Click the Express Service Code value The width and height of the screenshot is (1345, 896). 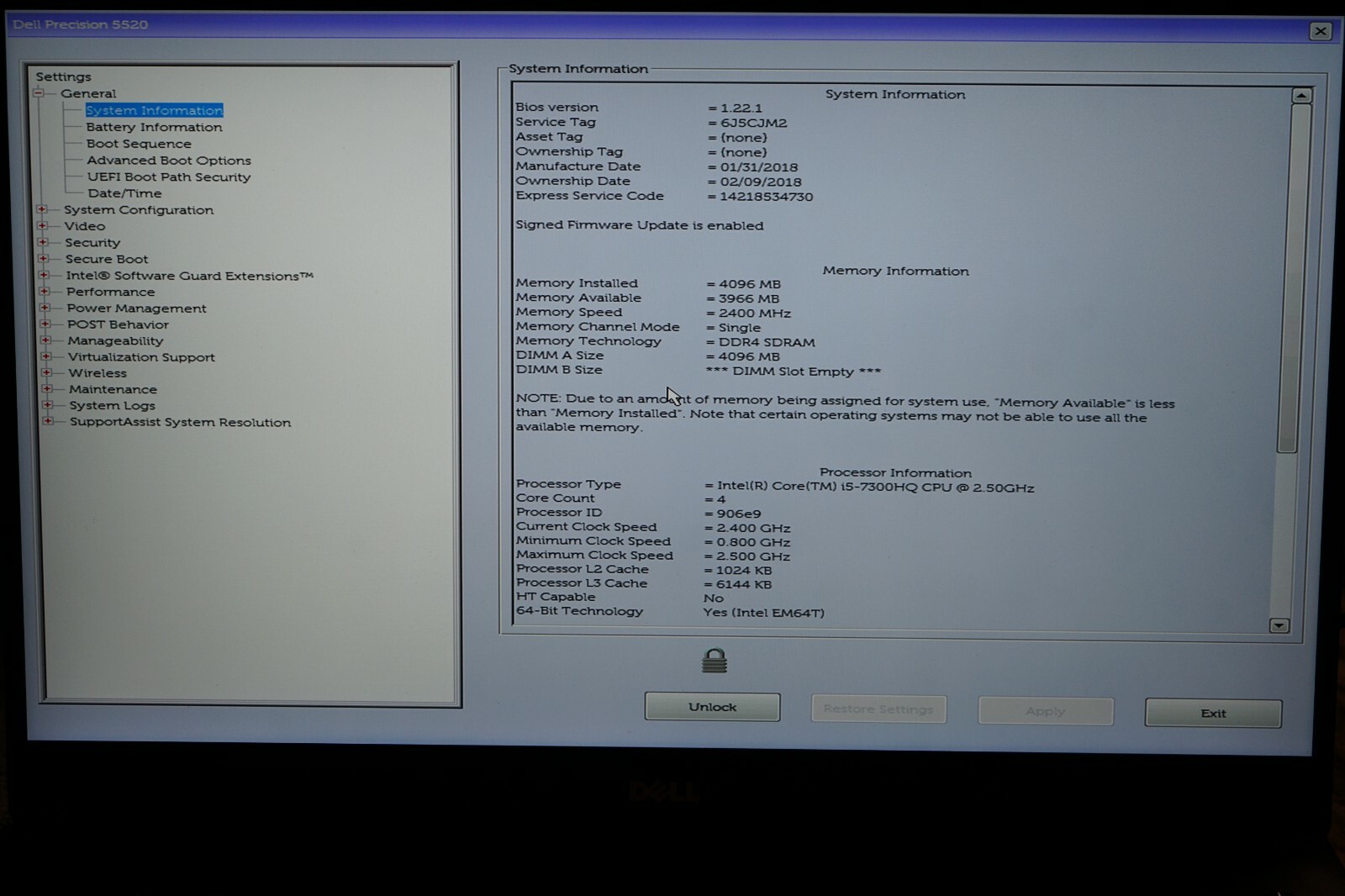pos(766,197)
